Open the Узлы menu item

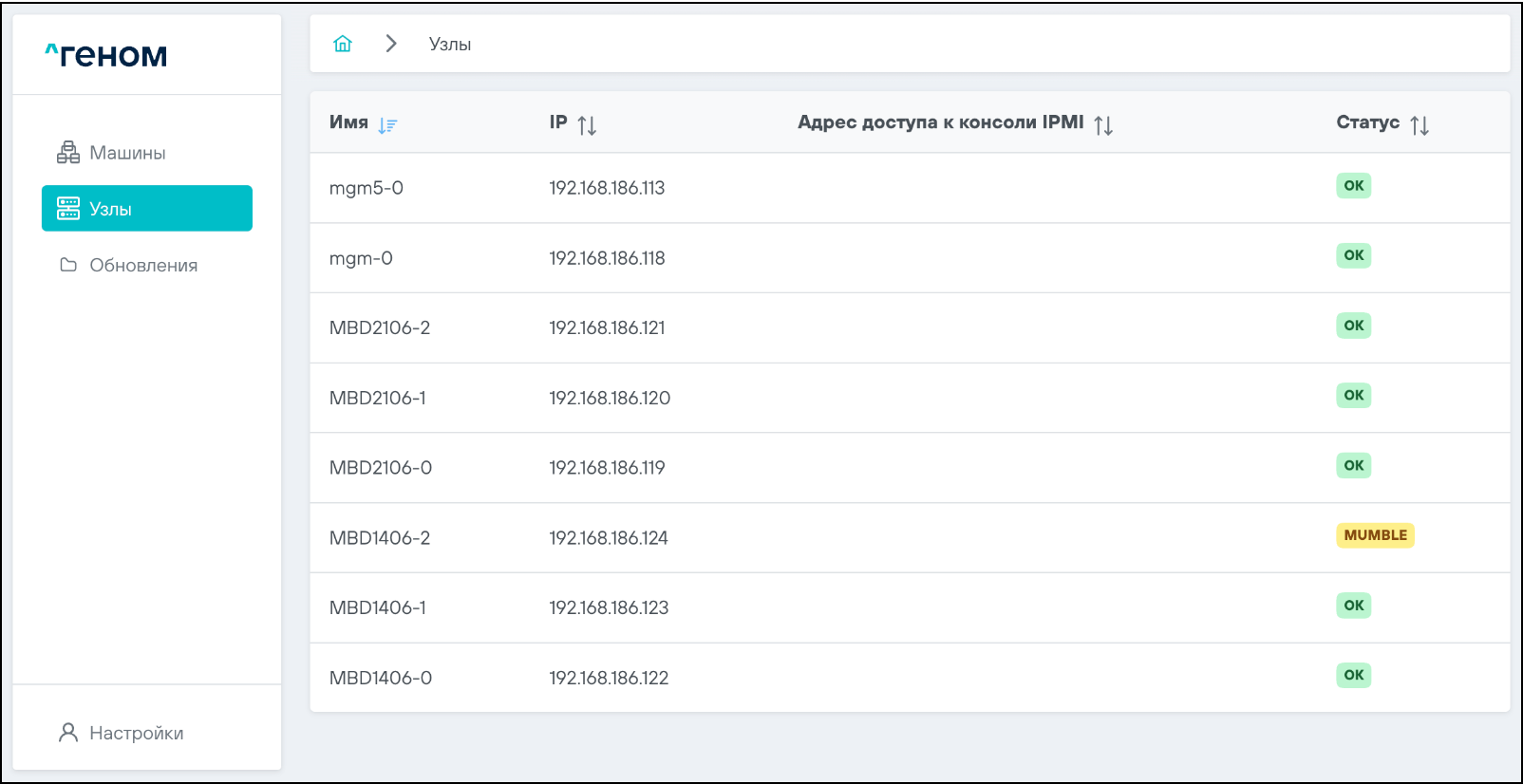(147, 209)
